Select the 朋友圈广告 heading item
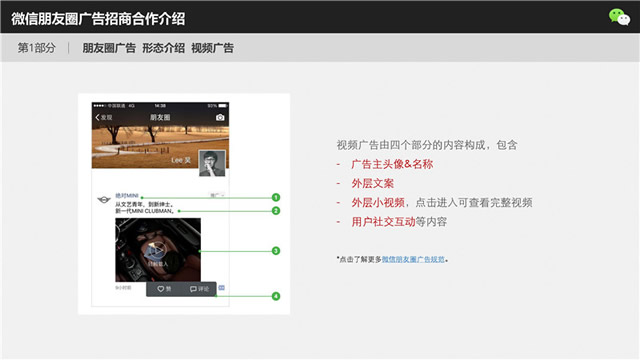 tap(109, 48)
